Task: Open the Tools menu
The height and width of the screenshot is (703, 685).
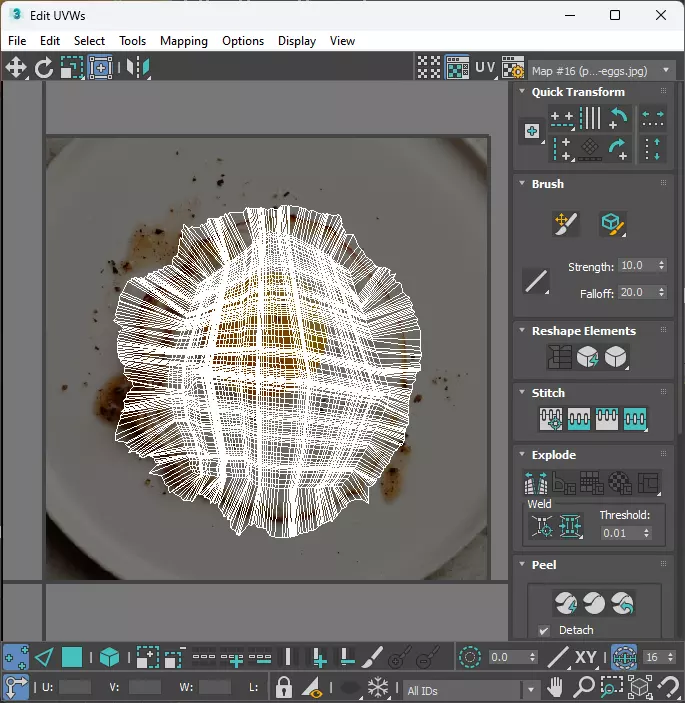Action: point(132,41)
